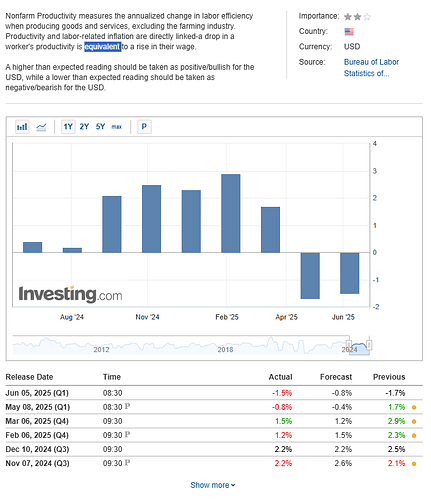Select the max time range

117,127
